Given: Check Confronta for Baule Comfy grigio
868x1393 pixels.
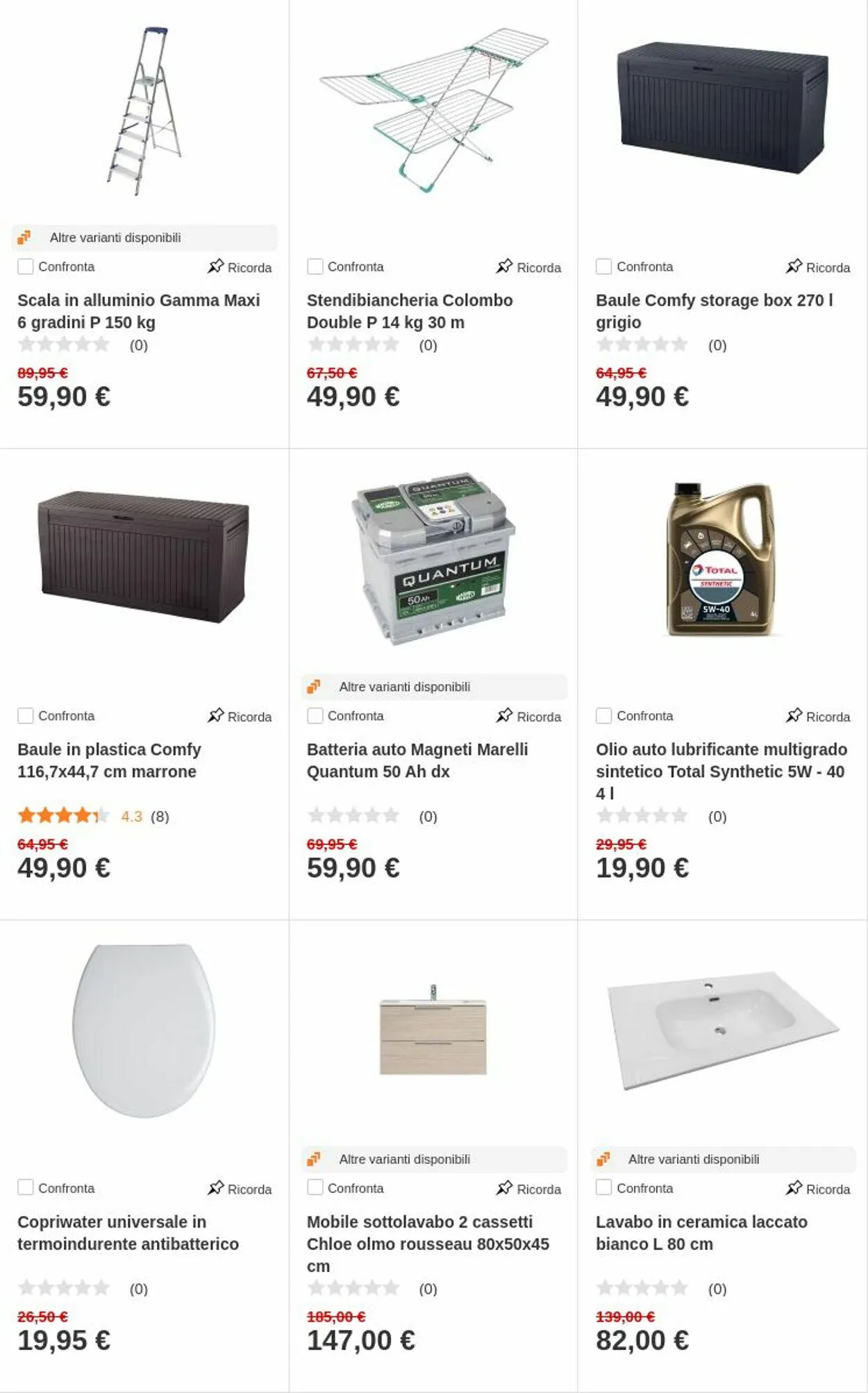Looking at the screenshot, I should pos(604,267).
